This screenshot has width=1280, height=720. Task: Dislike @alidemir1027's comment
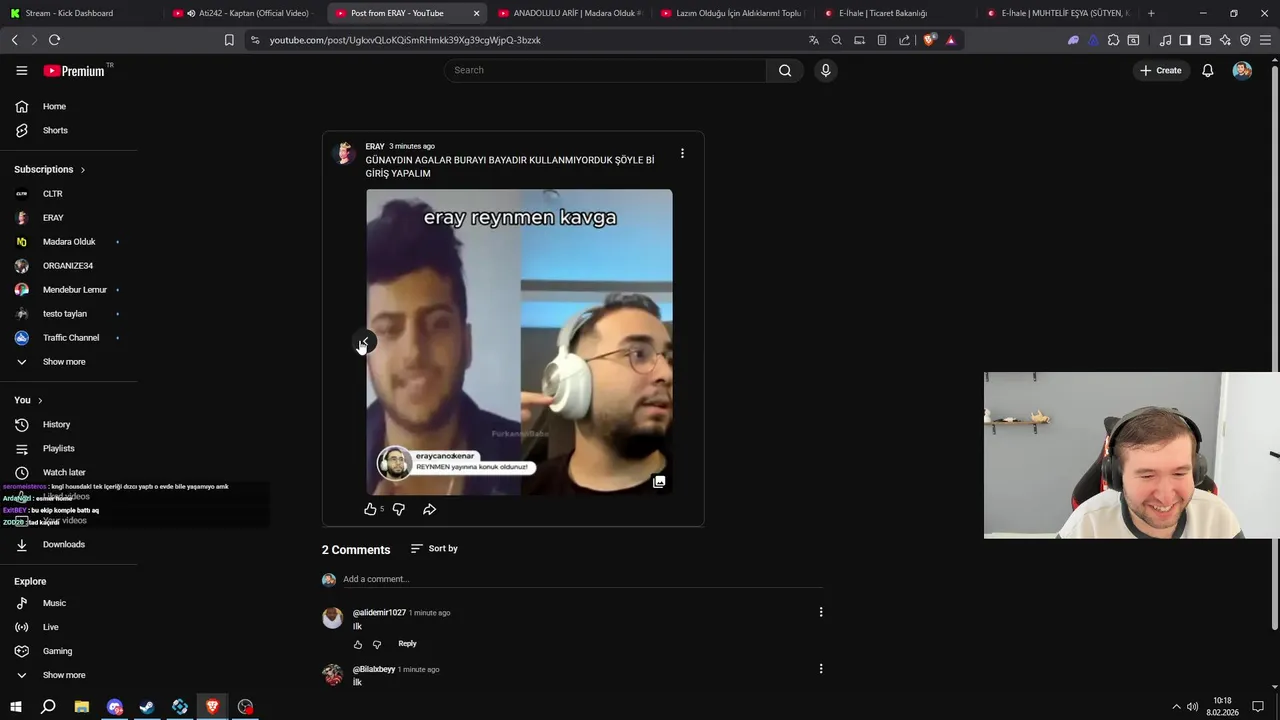[377, 644]
